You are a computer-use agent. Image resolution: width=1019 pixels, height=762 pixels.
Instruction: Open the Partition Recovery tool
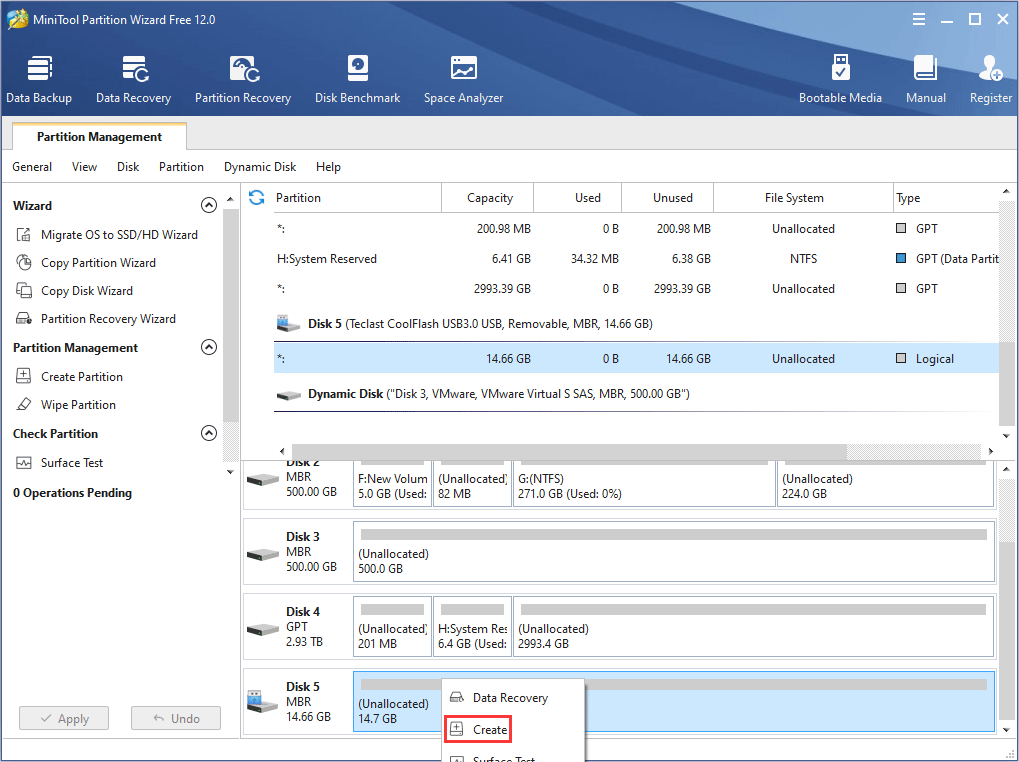click(243, 79)
